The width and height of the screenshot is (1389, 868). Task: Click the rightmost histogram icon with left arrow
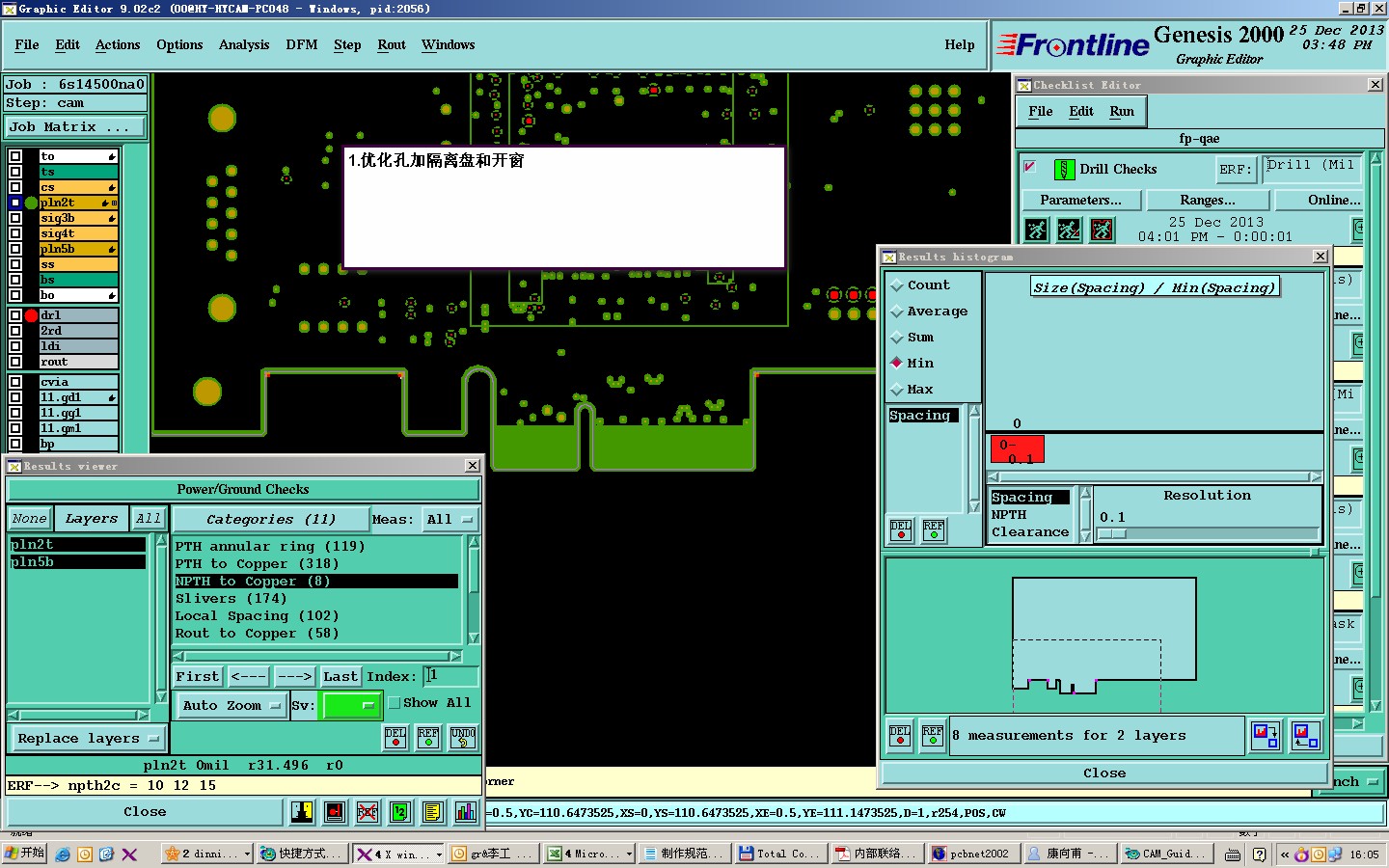tap(1306, 736)
